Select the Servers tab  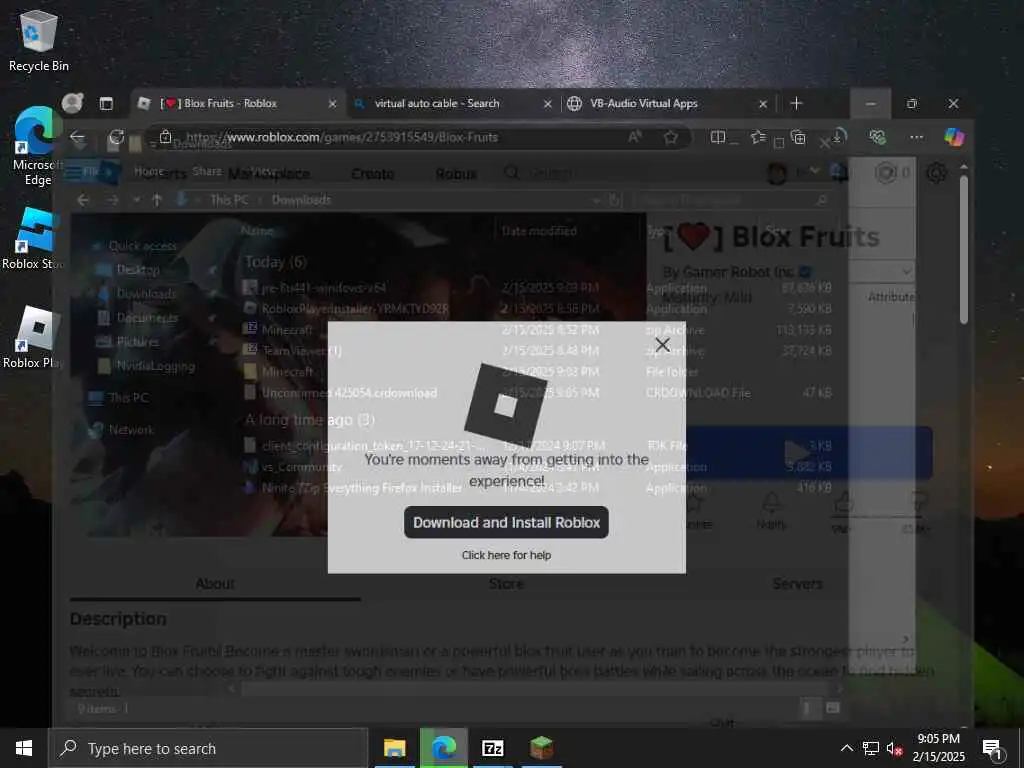pyautogui.click(x=797, y=584)
